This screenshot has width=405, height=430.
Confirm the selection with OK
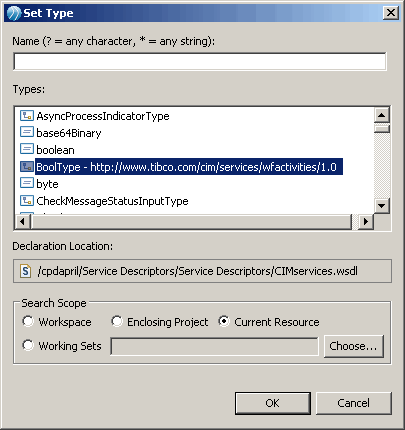click(273, 403)
